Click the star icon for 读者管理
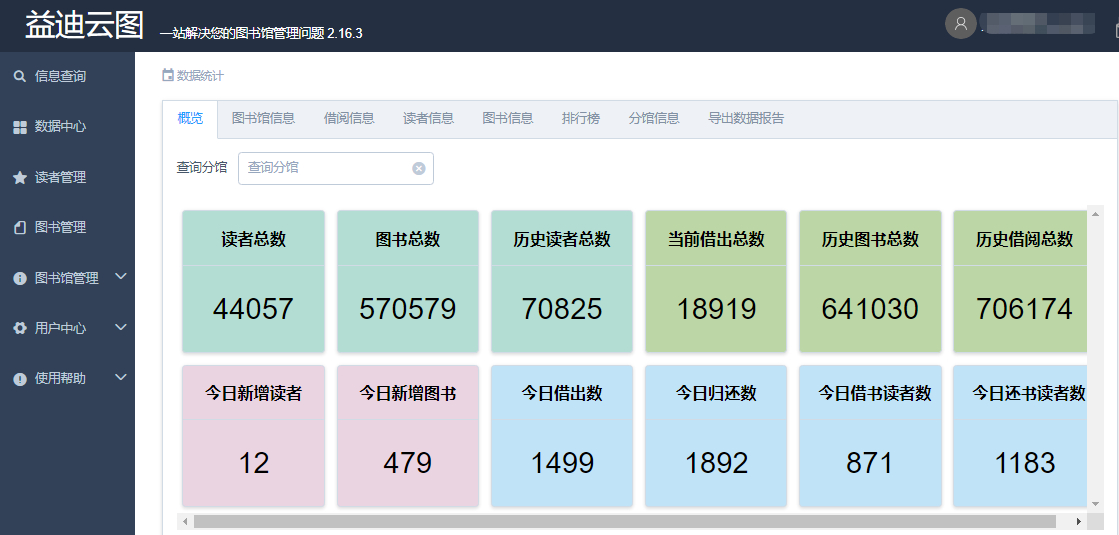The width and height of the screenshot is (1119, 535). click(x=19, y=177)
